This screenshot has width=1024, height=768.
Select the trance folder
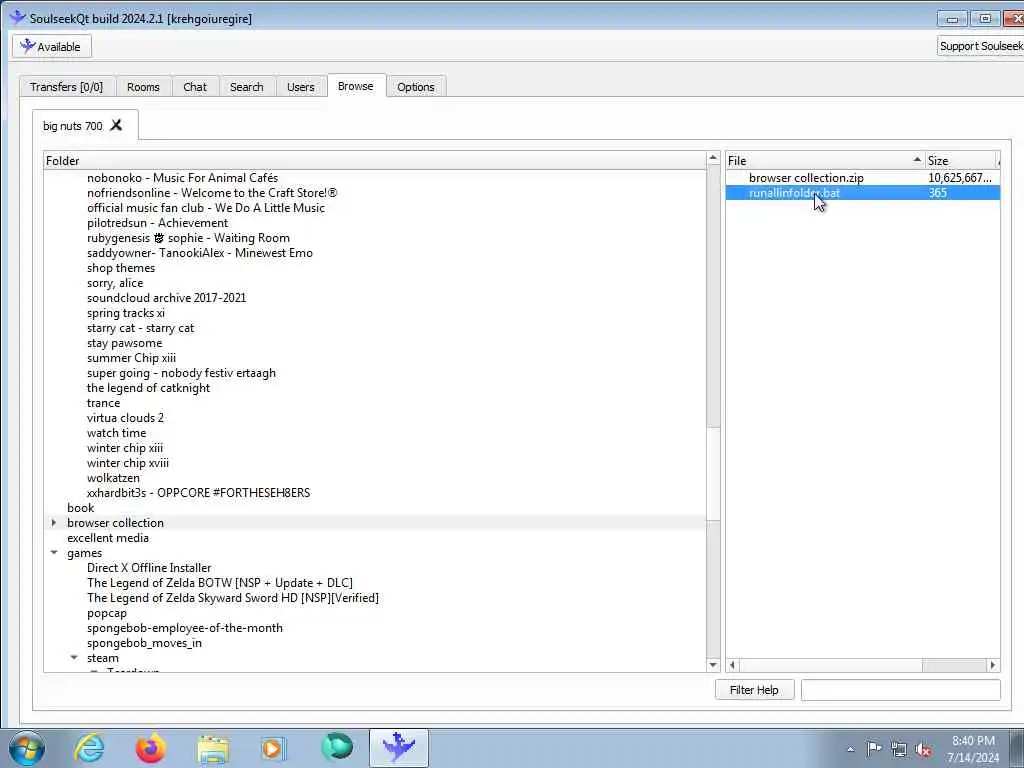(103, 403)
